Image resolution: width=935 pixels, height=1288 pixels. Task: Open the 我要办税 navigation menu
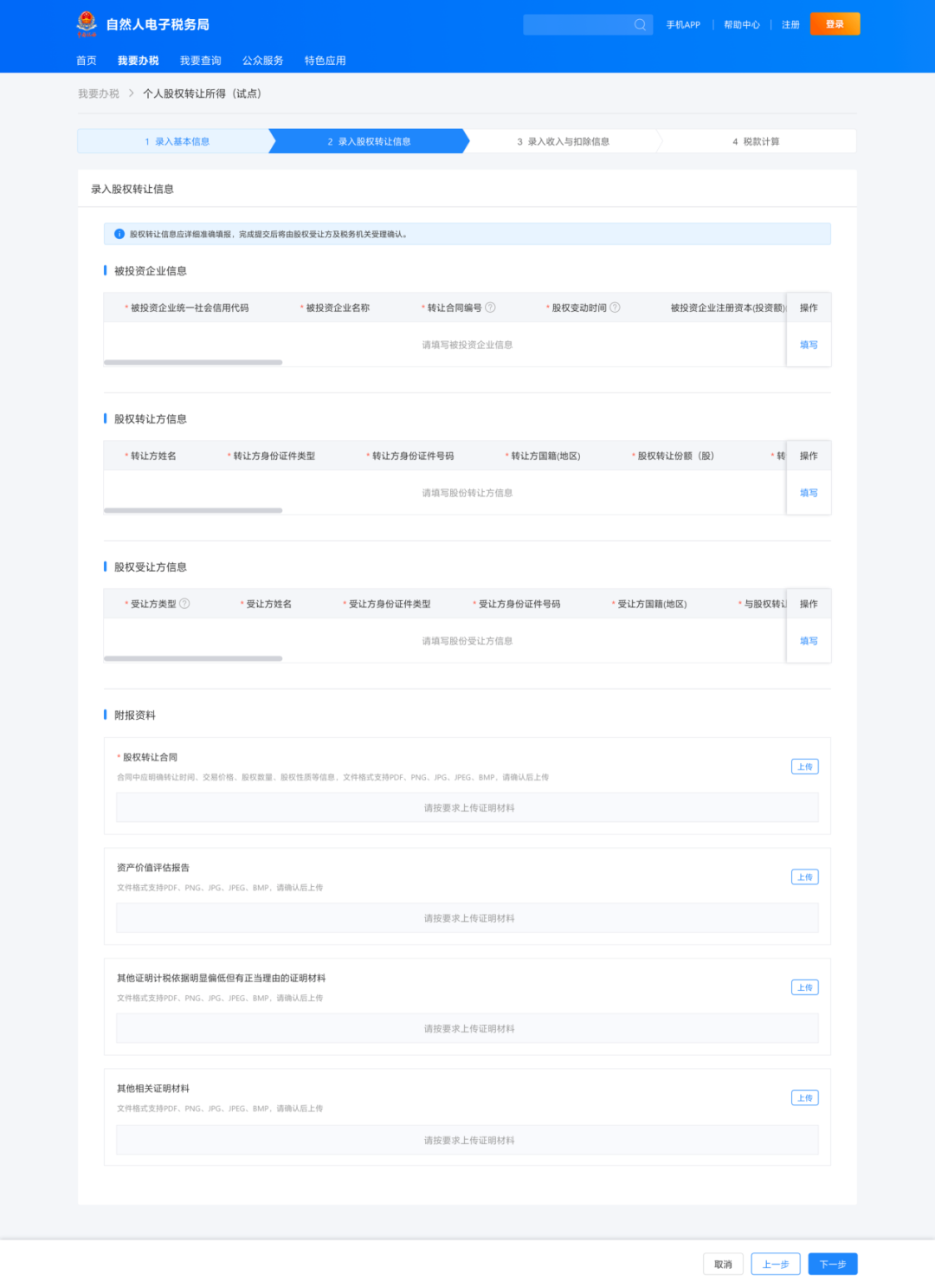139,61
